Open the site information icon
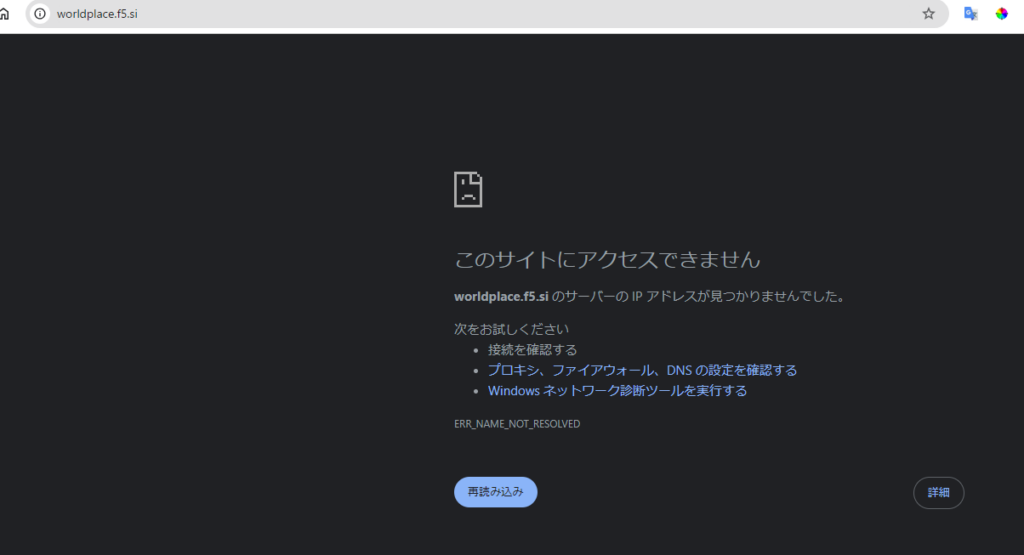Viewport: 1024px width, 555px height. pos(40,14)
